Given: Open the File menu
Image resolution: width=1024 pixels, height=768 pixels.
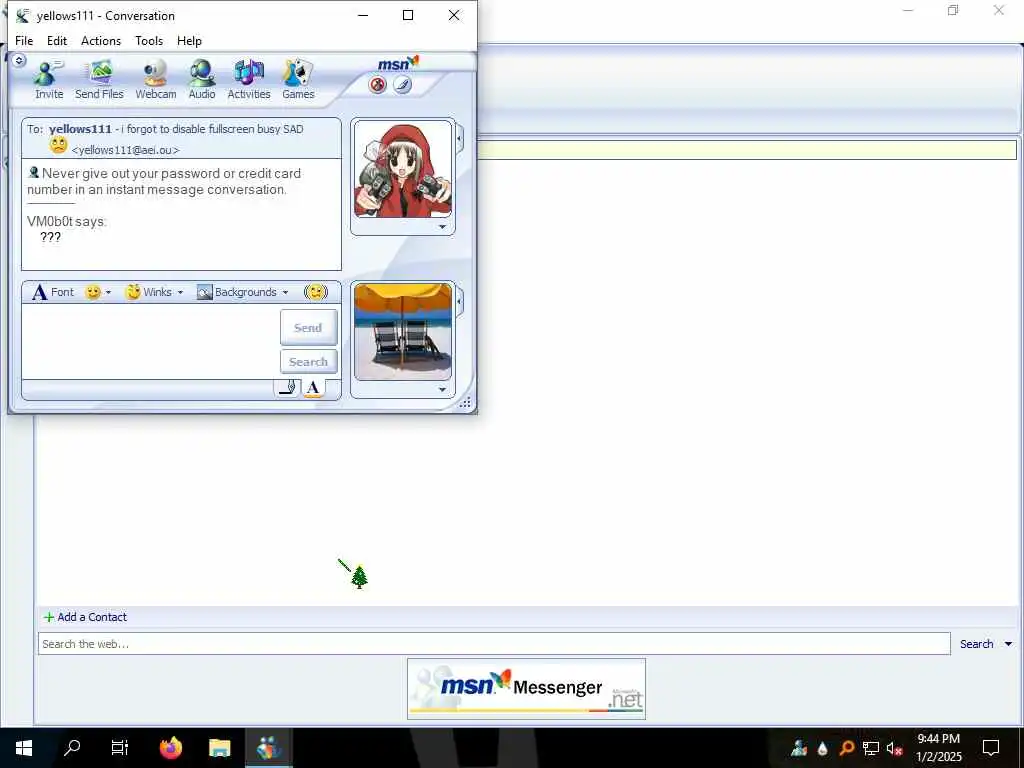Looking at the screenshot, I should tap(24, 40).
